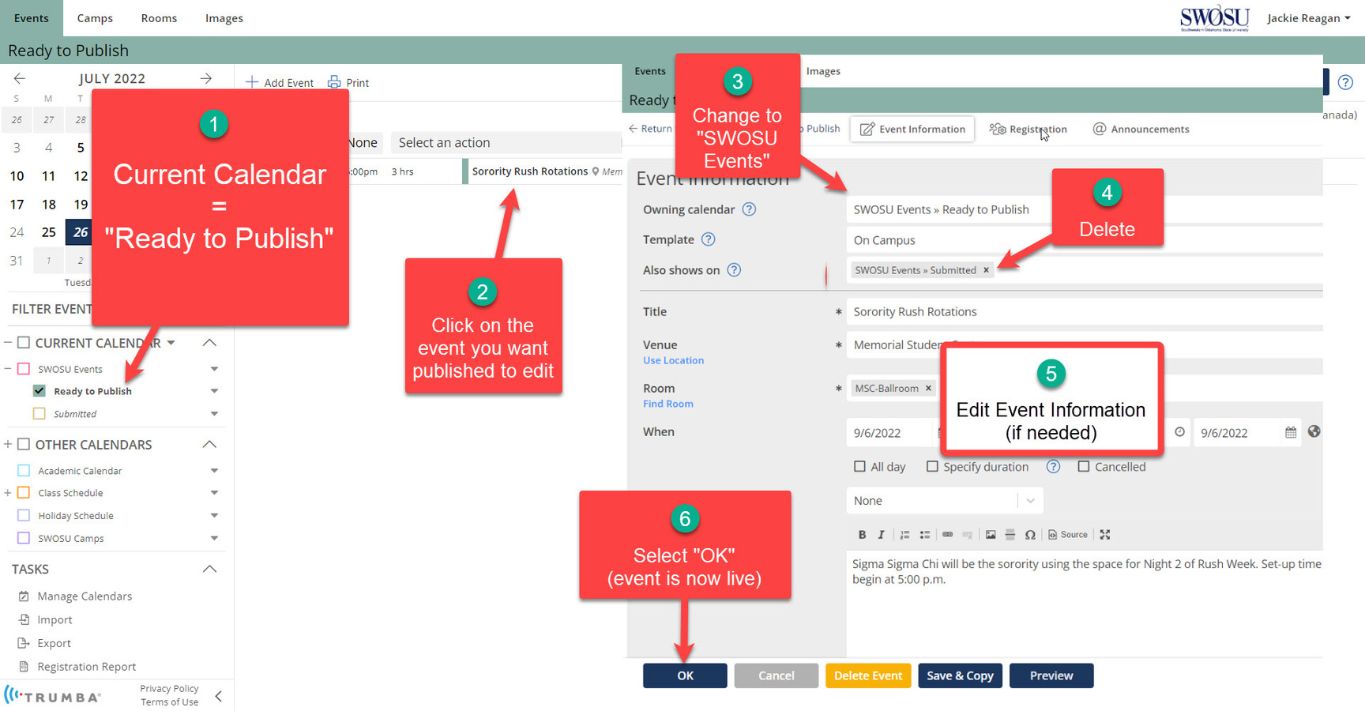Insert a special character (Omega) in the editor
Screen dimensions: 1366x711
(x=1030, y=535)
